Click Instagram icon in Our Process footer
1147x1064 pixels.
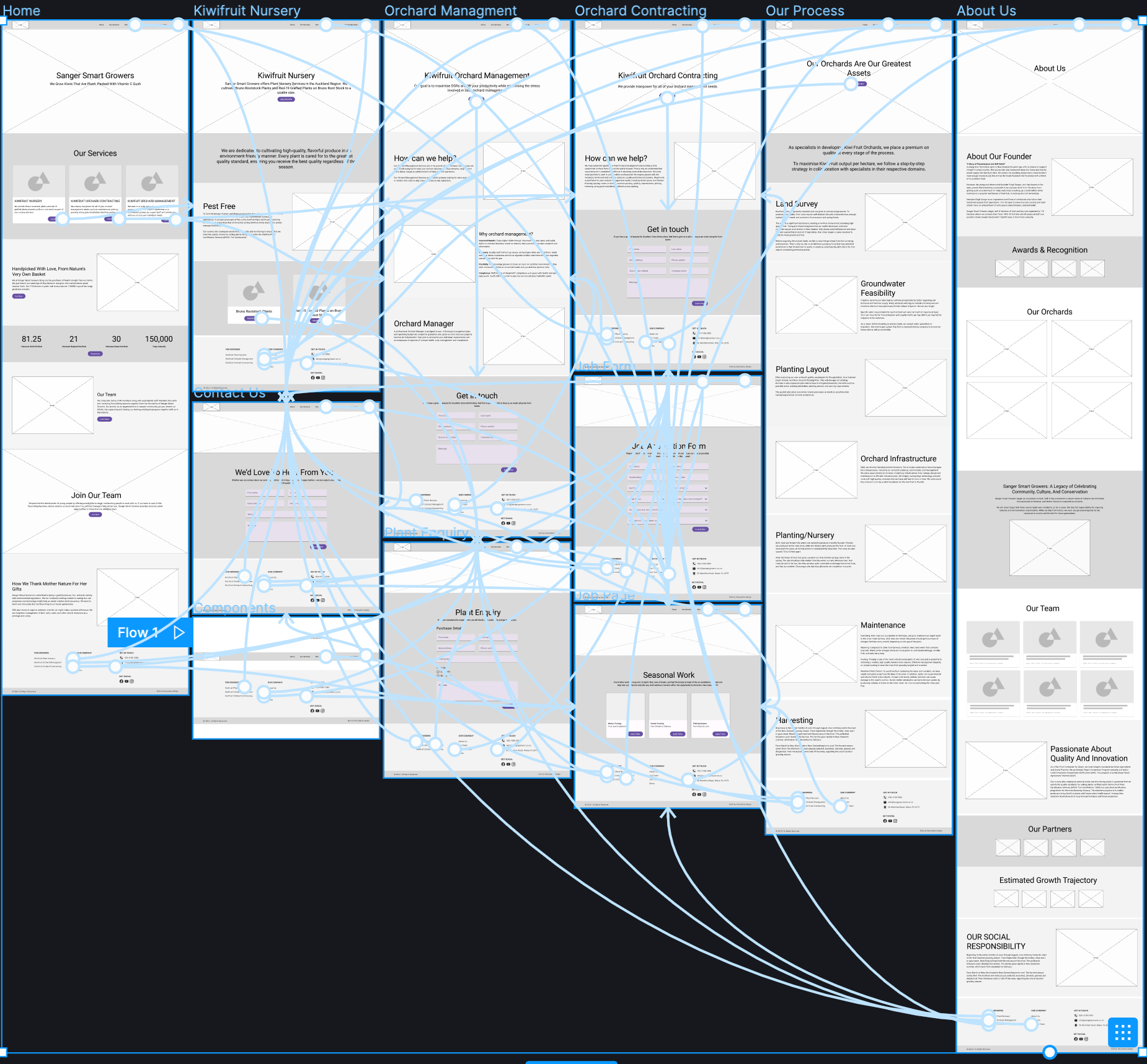tap(895, 821)
